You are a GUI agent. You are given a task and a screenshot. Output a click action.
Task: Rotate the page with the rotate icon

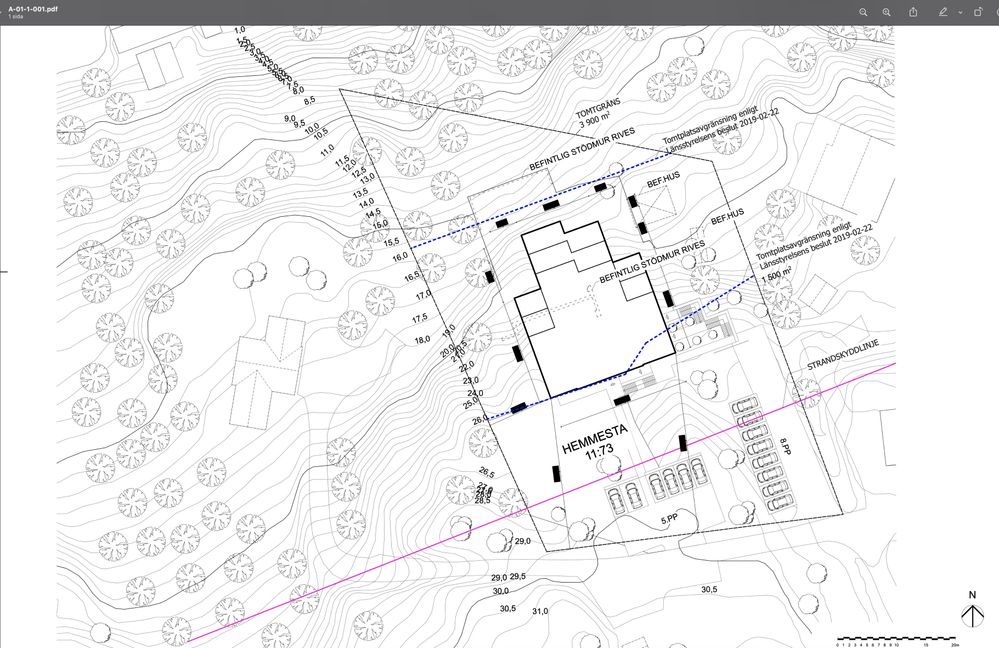point(979,12)
